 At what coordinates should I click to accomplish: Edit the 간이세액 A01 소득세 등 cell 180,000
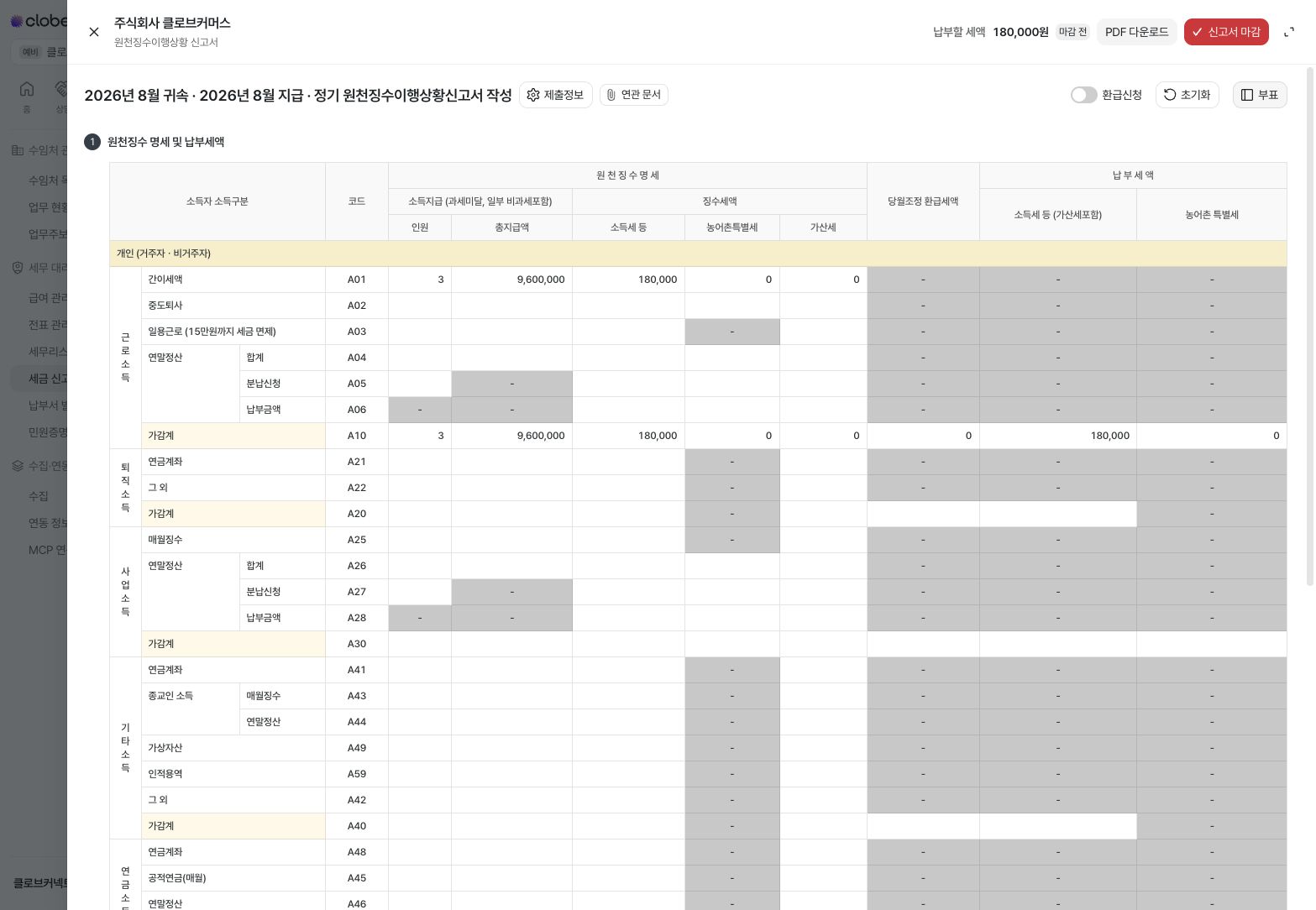pos(628,280)
